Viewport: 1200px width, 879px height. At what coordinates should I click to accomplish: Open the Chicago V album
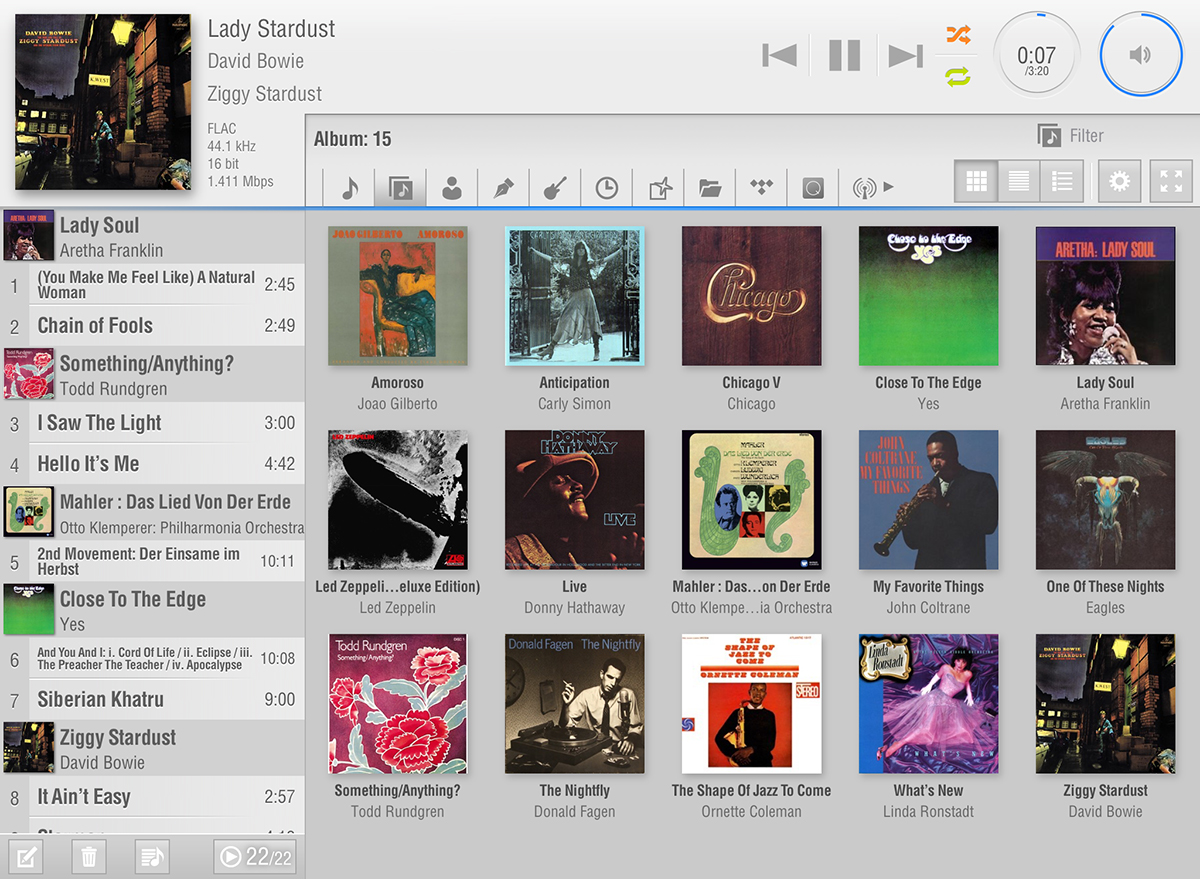click(751, 296)
